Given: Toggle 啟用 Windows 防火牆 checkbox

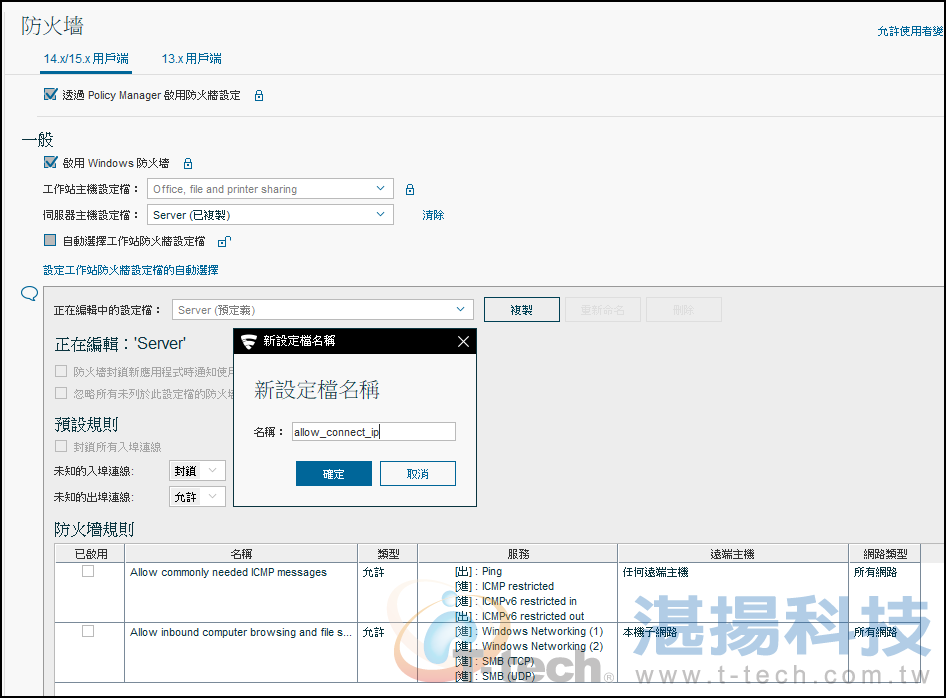Looking at the screenshot, I should click(x=50, y=162).
